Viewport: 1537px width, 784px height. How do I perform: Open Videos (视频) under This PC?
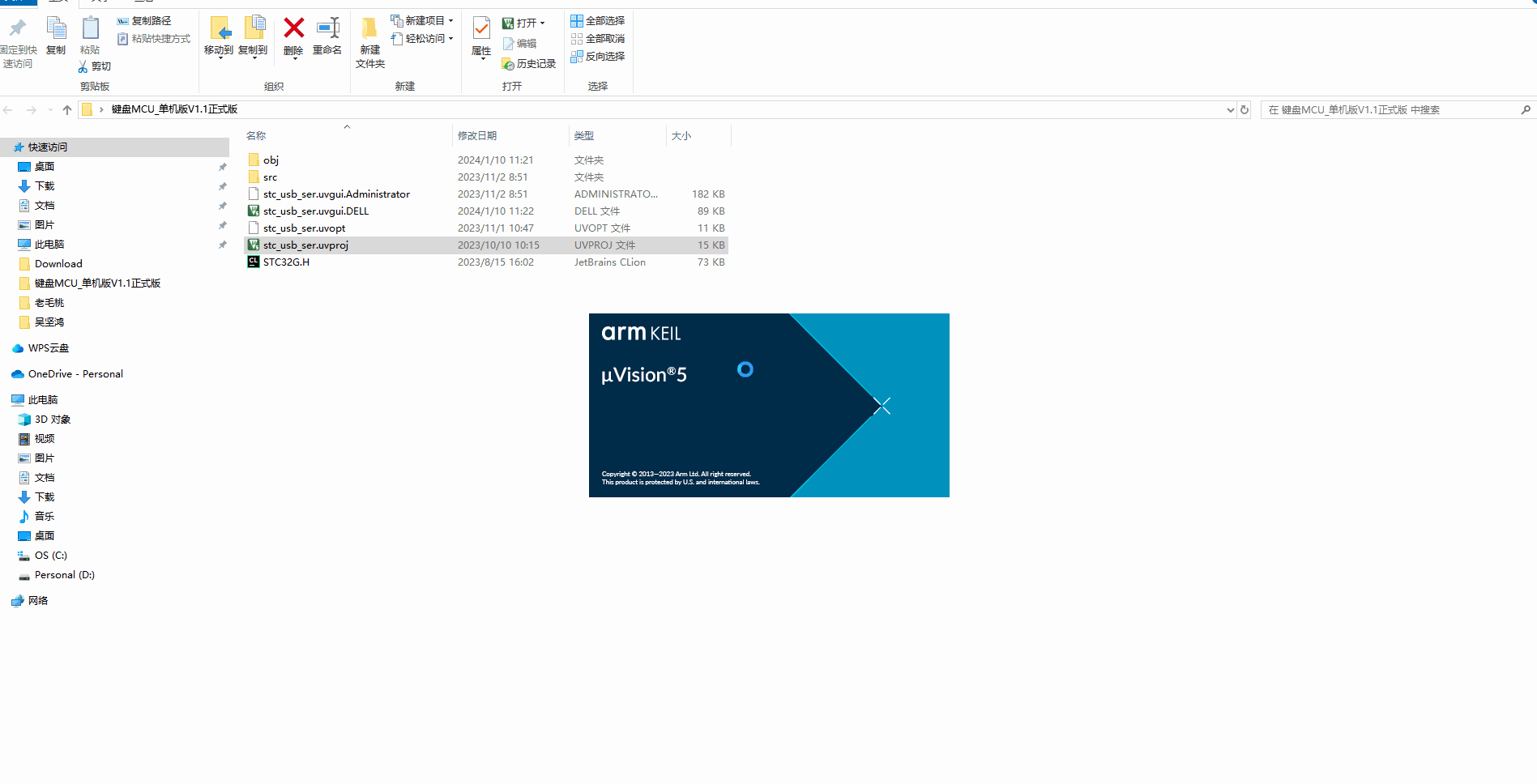click(45, 439)
